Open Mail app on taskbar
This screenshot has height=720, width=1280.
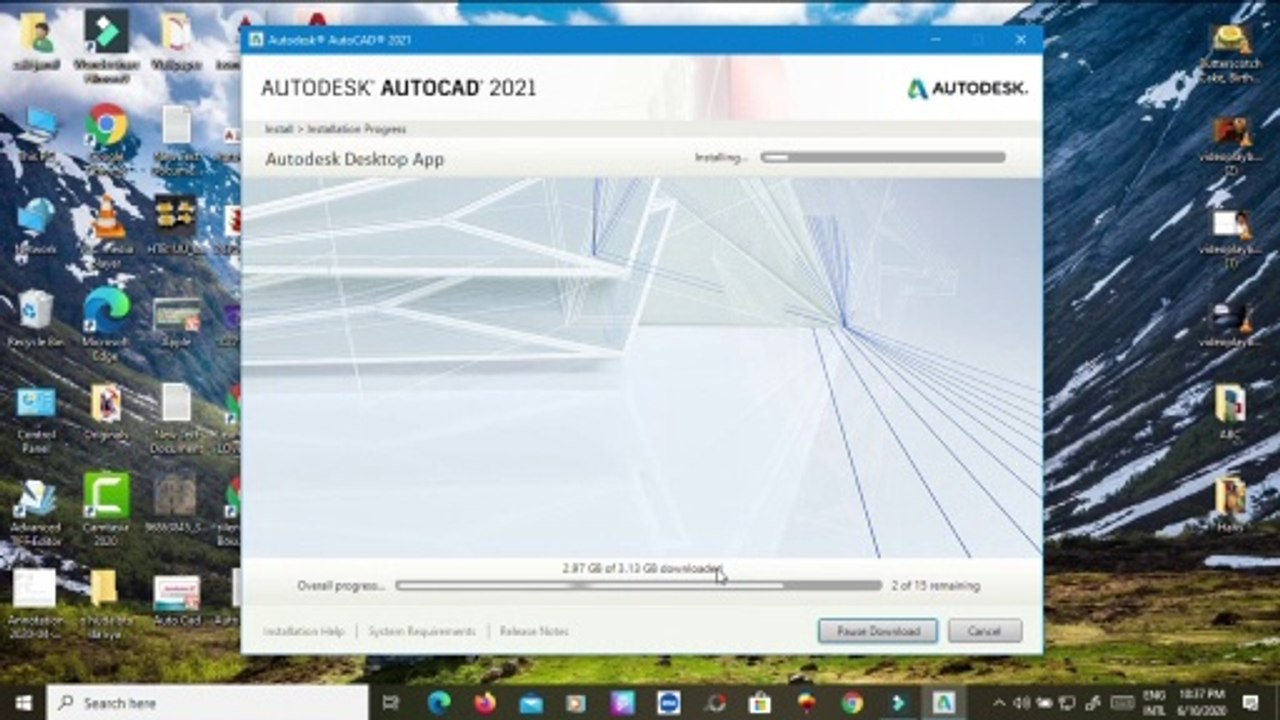[531, 703]
